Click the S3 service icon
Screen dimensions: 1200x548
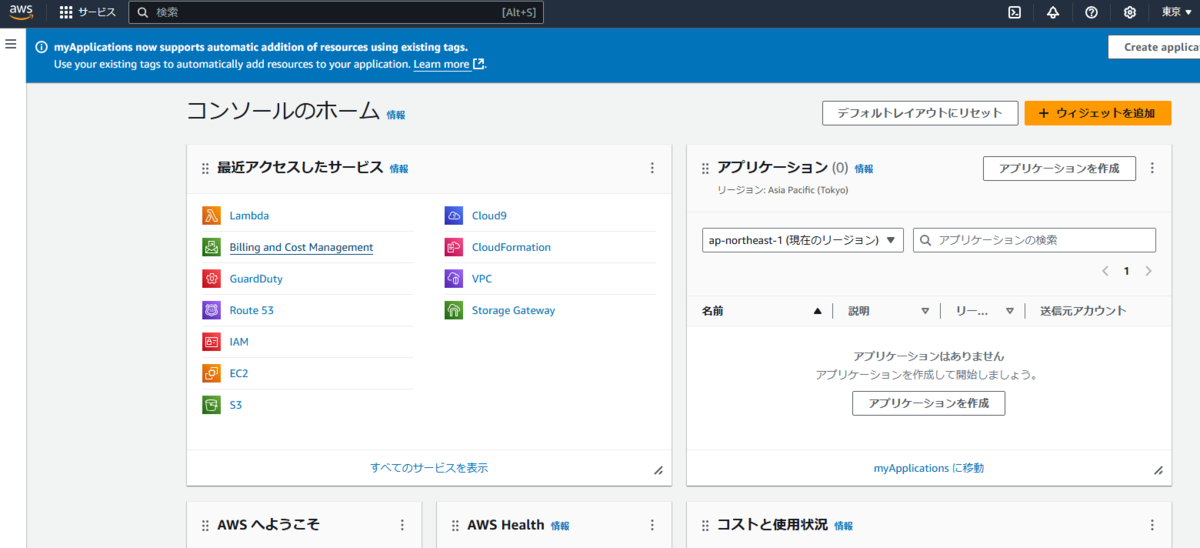211,405
